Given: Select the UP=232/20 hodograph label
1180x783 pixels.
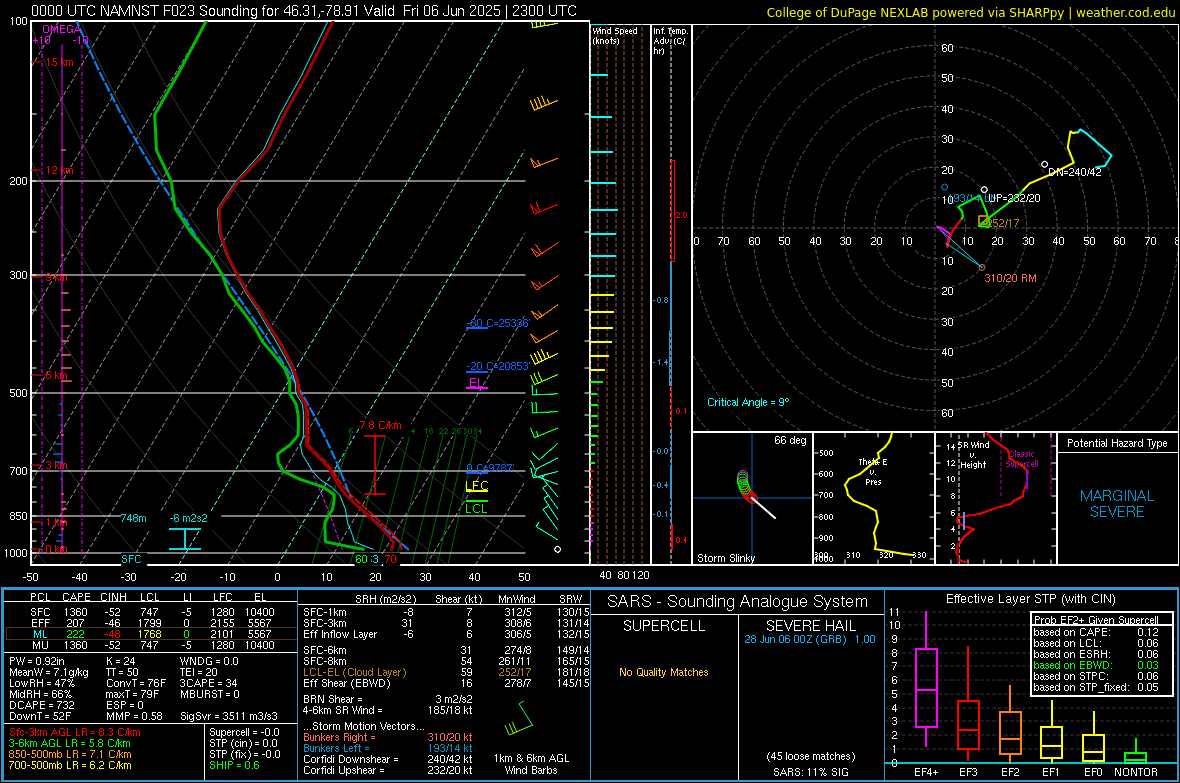Looking at the screenshot, I should point(1014,198).
